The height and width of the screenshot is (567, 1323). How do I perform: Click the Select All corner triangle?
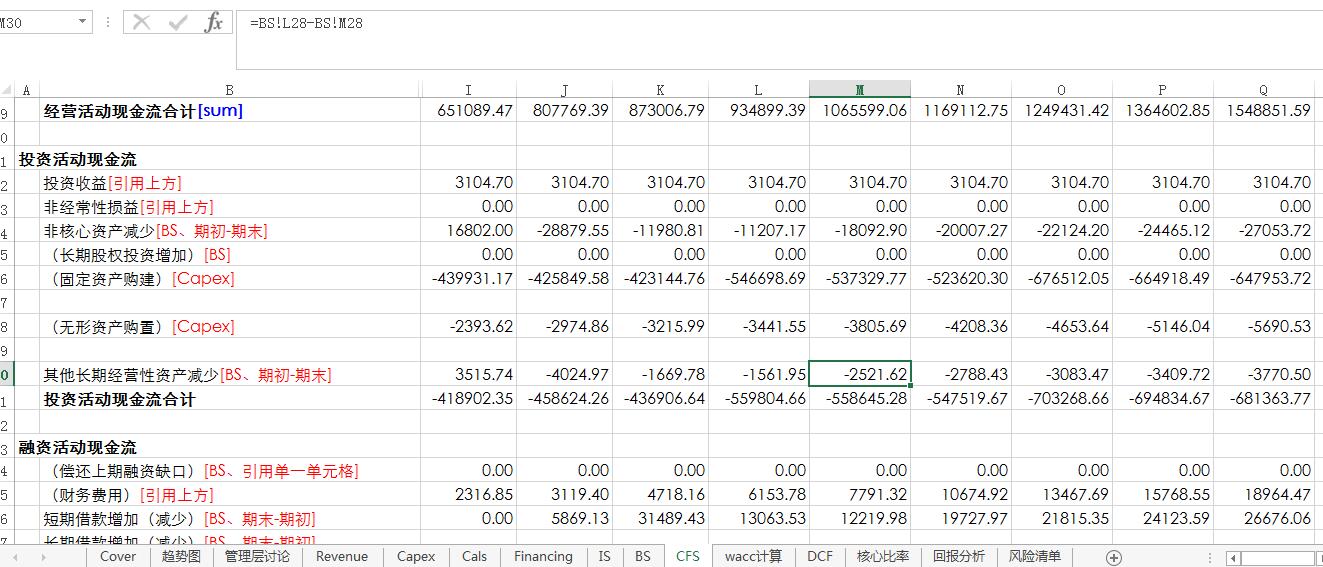[x=7, y=90]
